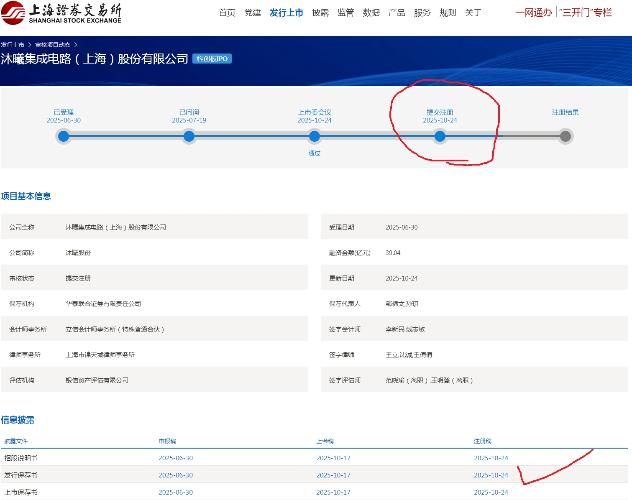Click the 已受理 stage label
Image resolution: width=632 pixels, height=500 pixels.
pos(64,112)
